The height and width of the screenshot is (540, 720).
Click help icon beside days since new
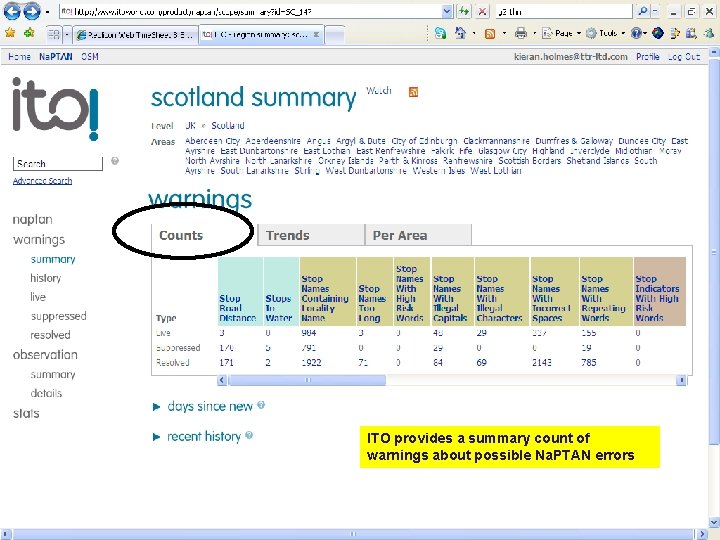[x=261, y=405]
